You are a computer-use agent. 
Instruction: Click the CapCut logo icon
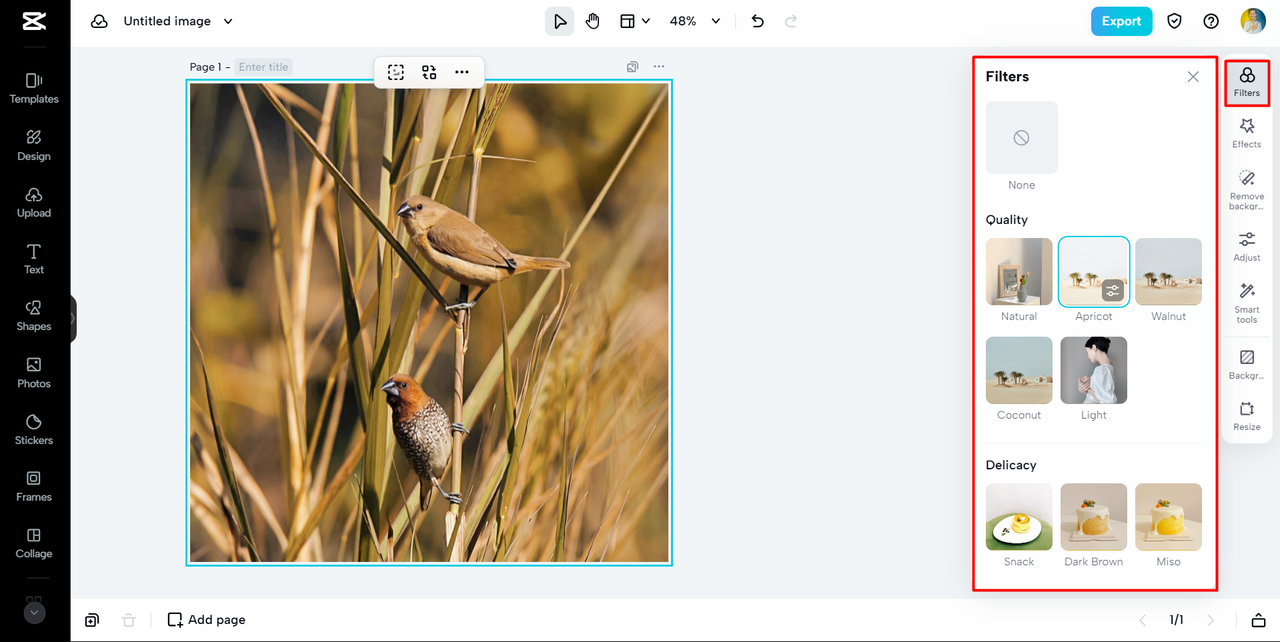point(34,21)
